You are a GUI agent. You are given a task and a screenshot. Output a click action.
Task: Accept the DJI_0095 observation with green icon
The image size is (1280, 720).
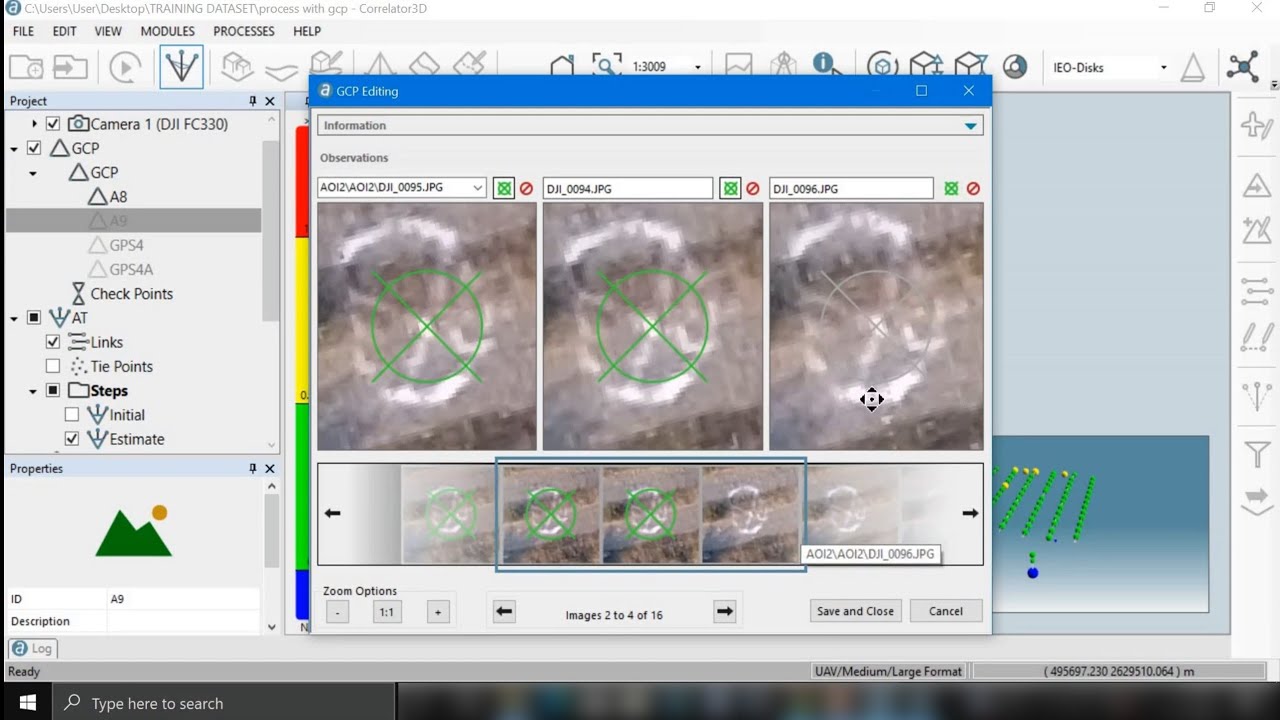coord(504,188)
